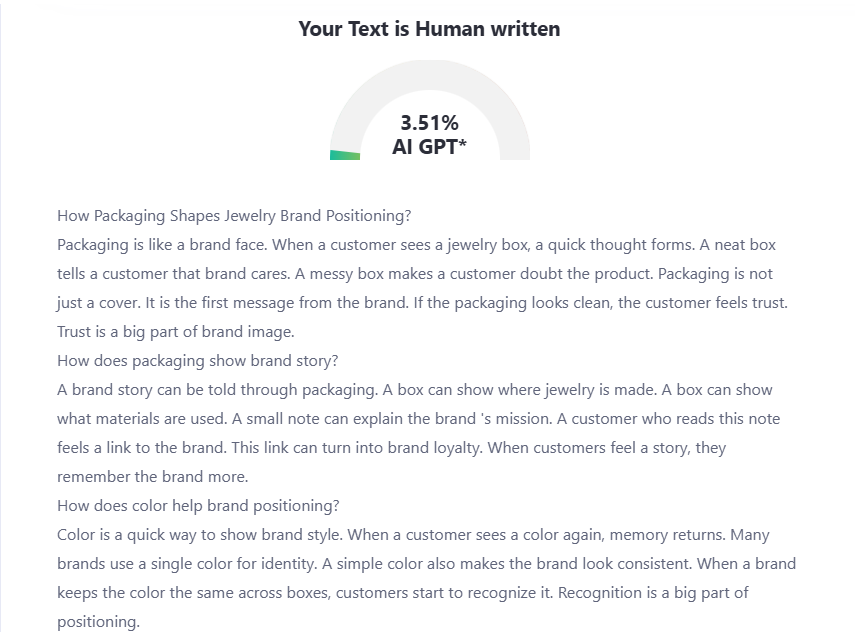This screenshot has width=855, height=632.
Task: Click the last word "positioning." at the bottom
Action: tap(98, 622)
